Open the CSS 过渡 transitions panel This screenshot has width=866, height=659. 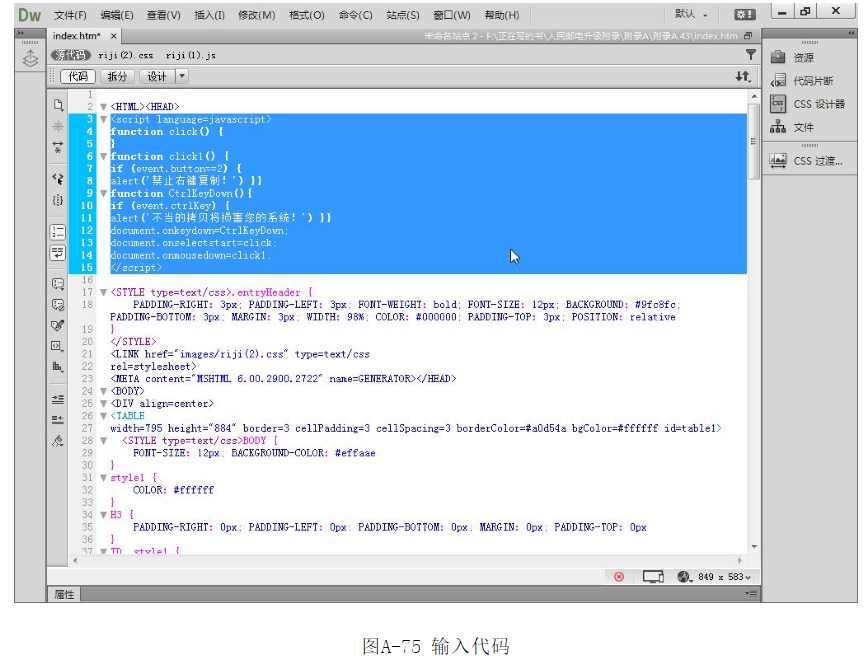(x=817, y=161)
